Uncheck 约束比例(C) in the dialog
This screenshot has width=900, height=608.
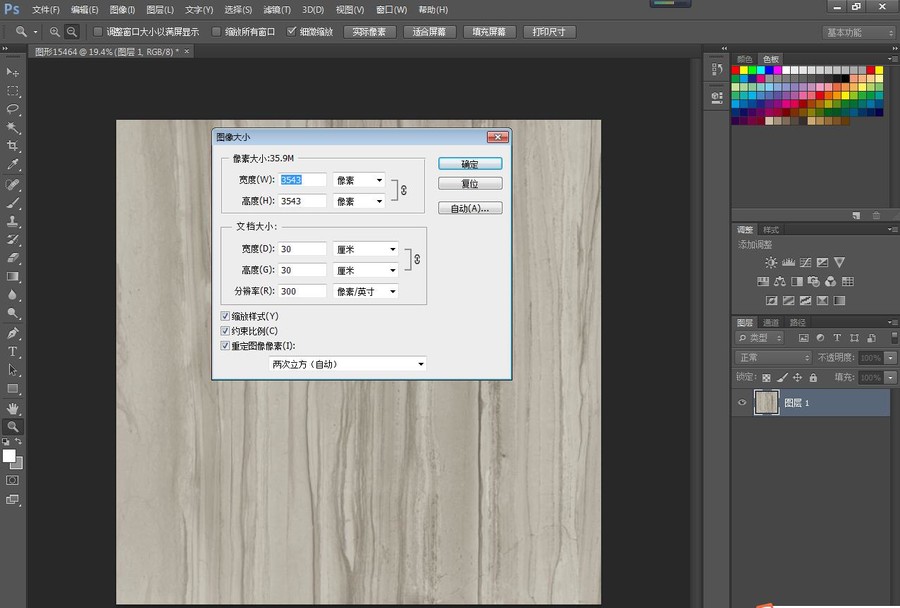[x=225, y=331]
